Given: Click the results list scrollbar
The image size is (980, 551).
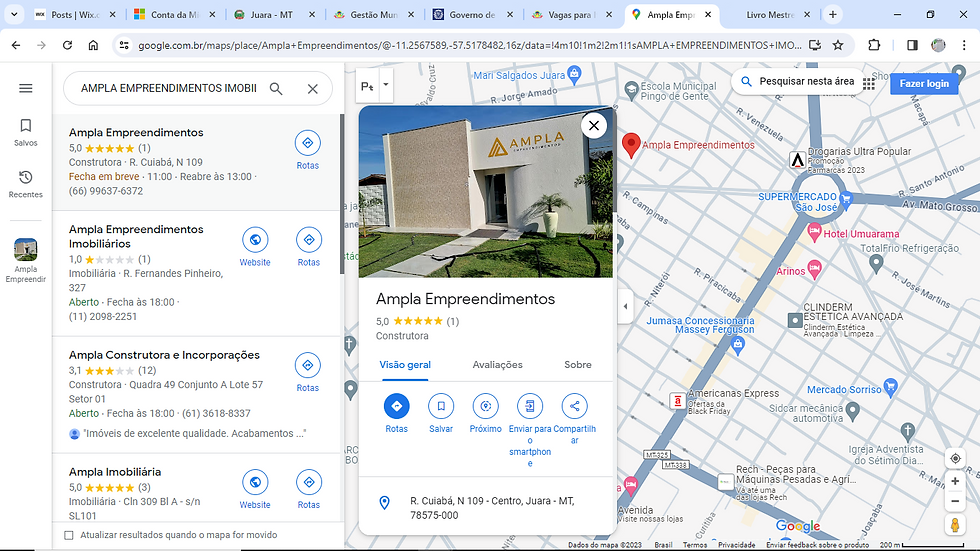Looking at the screenshot, I should [342, 194].
